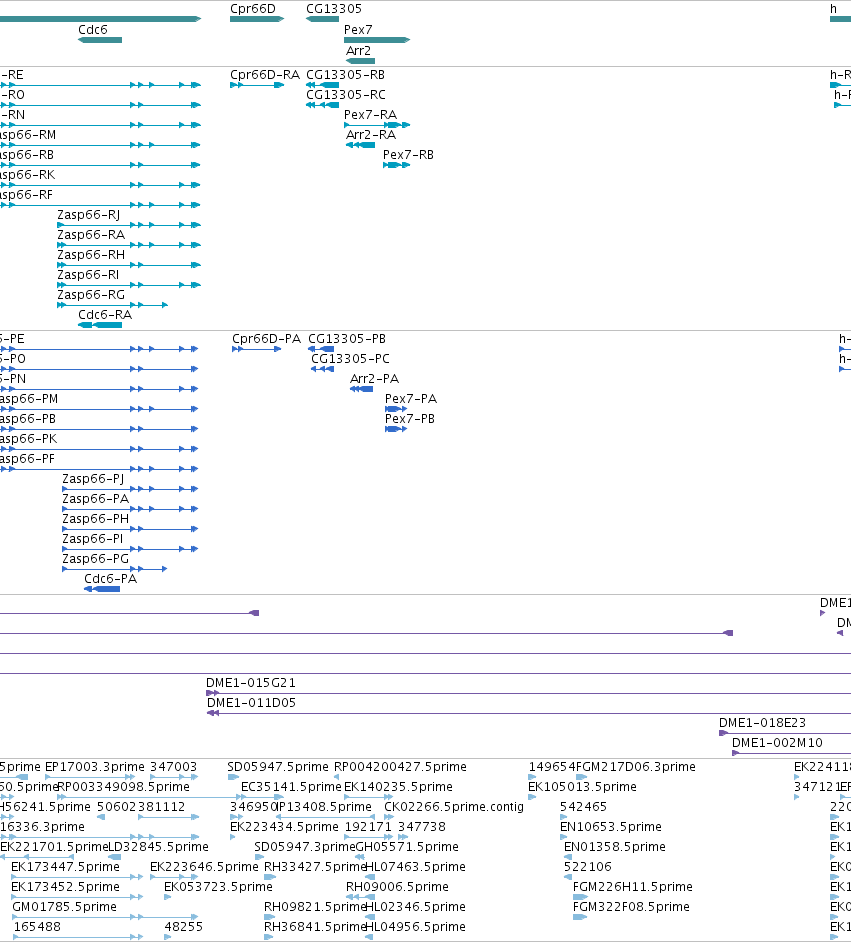The height and width of the screenshot is (942, 851).
Task: Select transcript Zasp66-RA
Action: [x=91, y=234]
